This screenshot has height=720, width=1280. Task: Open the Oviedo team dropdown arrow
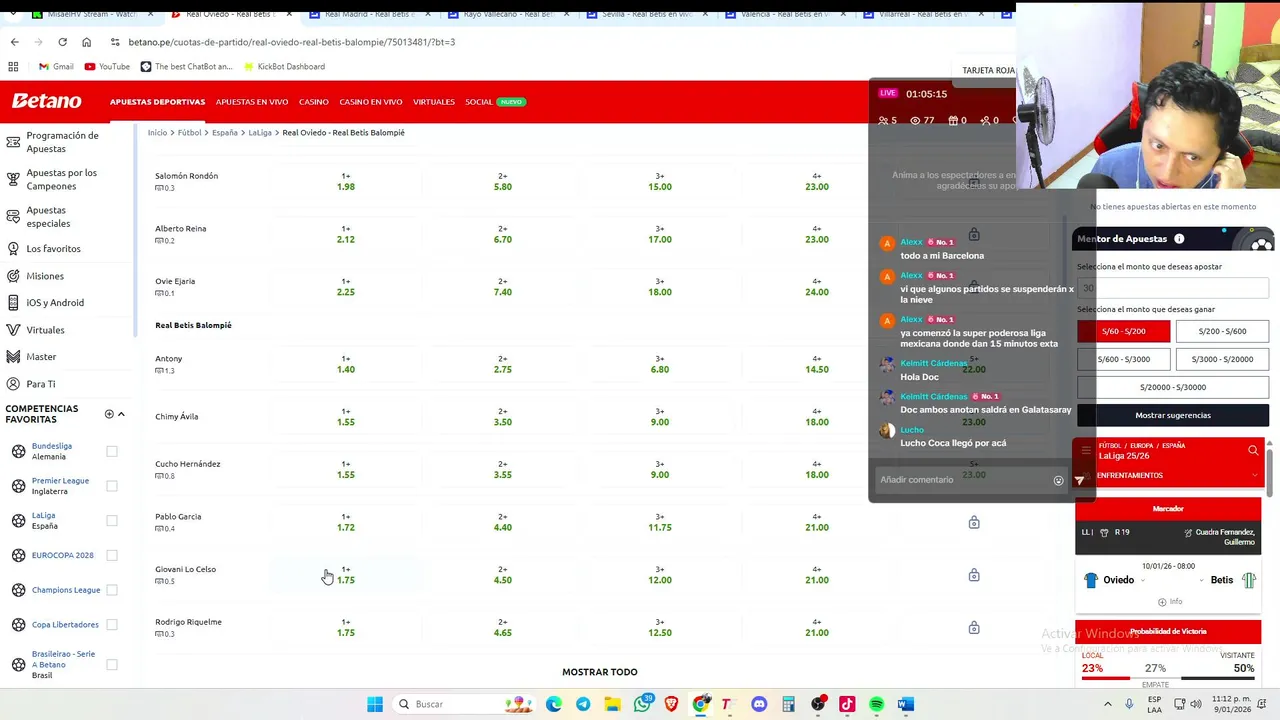(x=1143, y=581)
